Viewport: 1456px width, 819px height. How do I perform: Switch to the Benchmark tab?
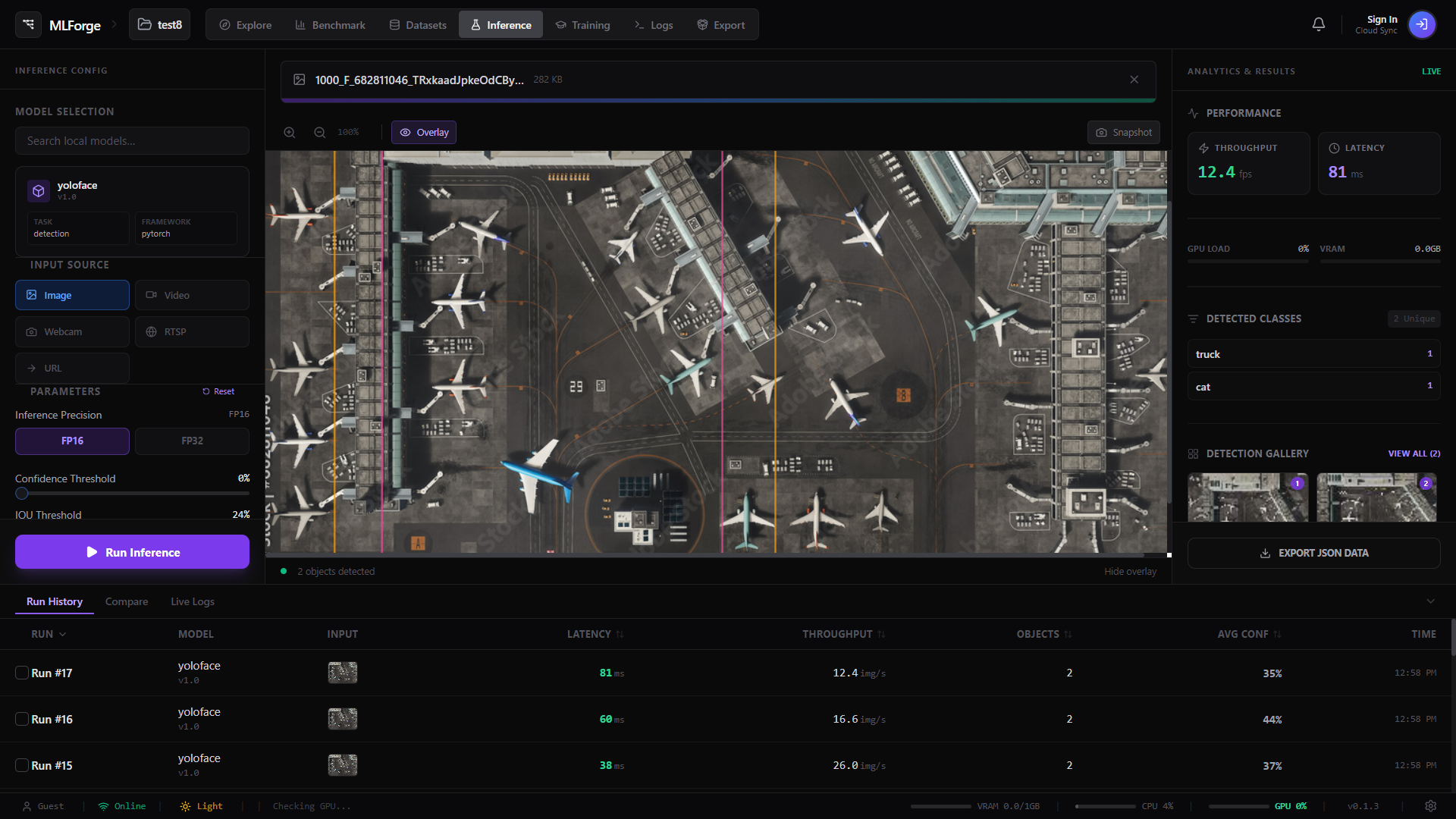[x=330, y=25]
